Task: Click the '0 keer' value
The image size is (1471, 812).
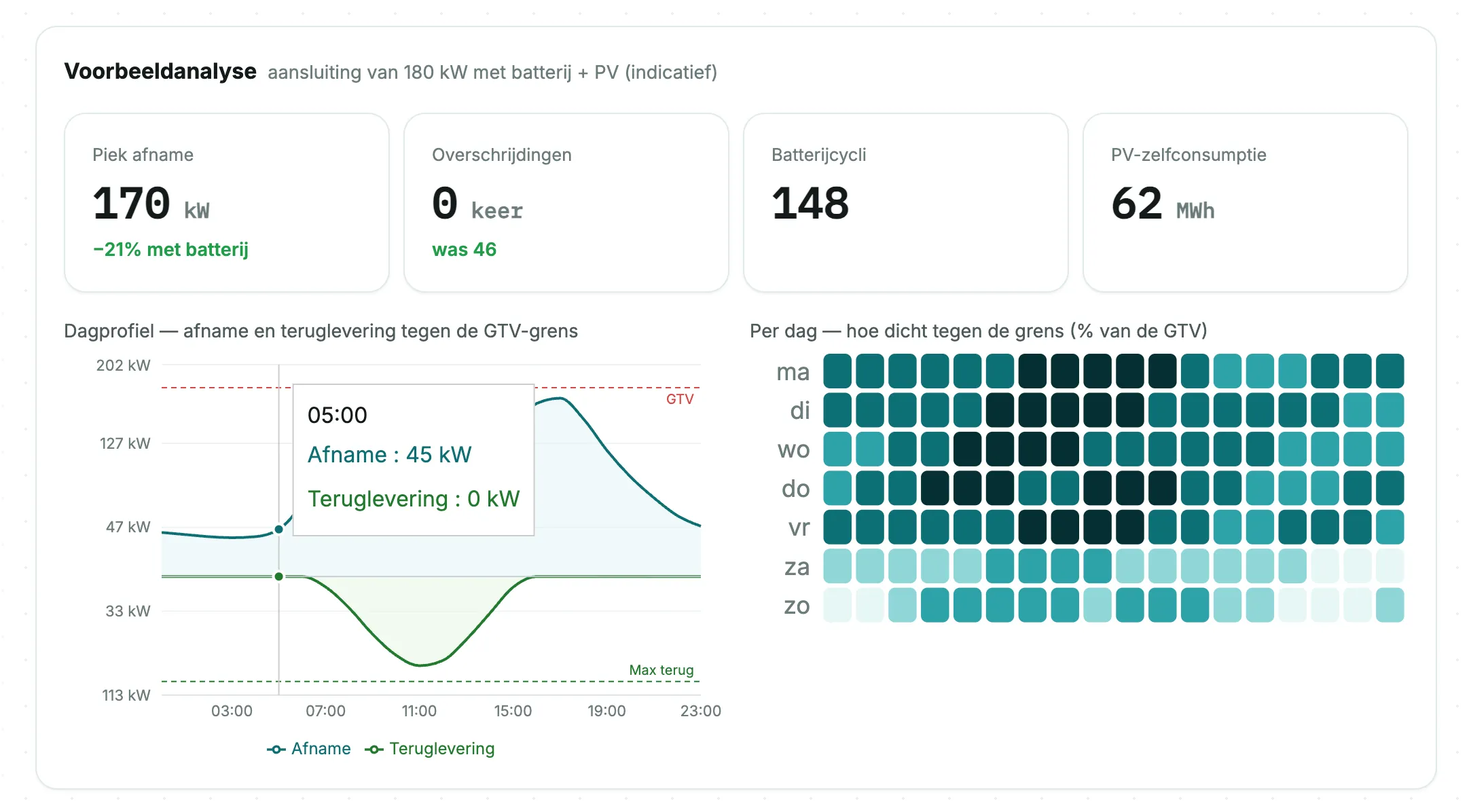Action: point(477,204)
